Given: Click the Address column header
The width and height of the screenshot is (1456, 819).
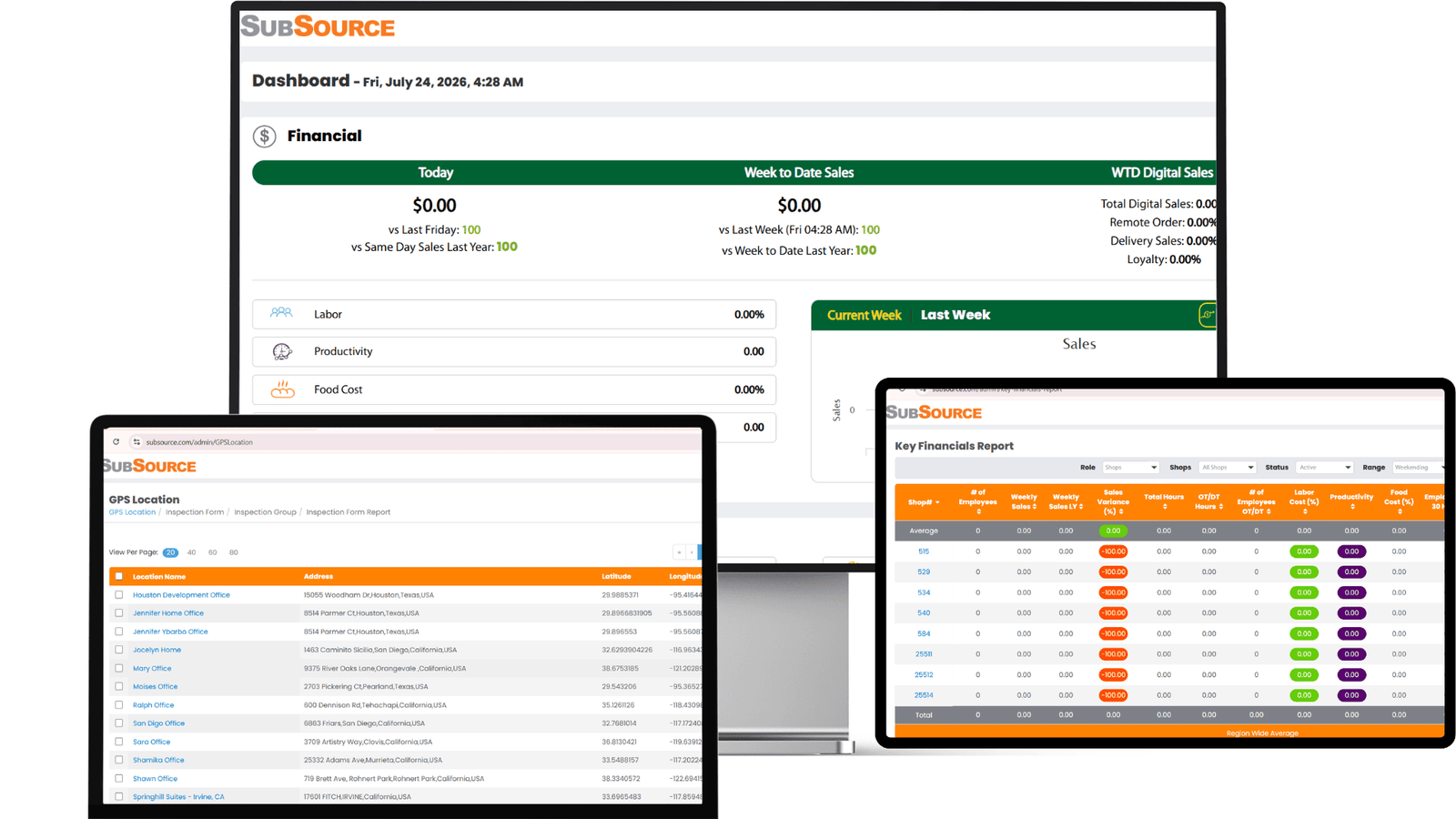Looking at the screenshot, I should click(x=318, y=576).
